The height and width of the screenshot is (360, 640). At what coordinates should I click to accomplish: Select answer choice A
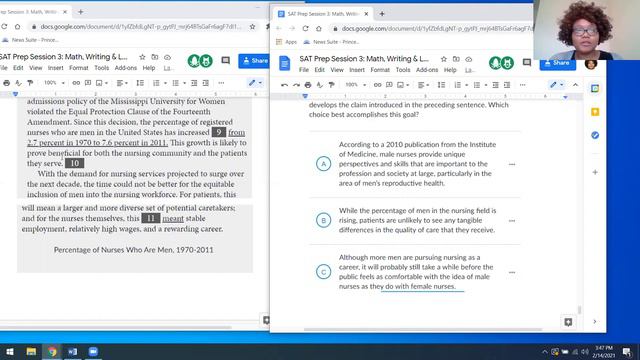(x=323, y=164)
